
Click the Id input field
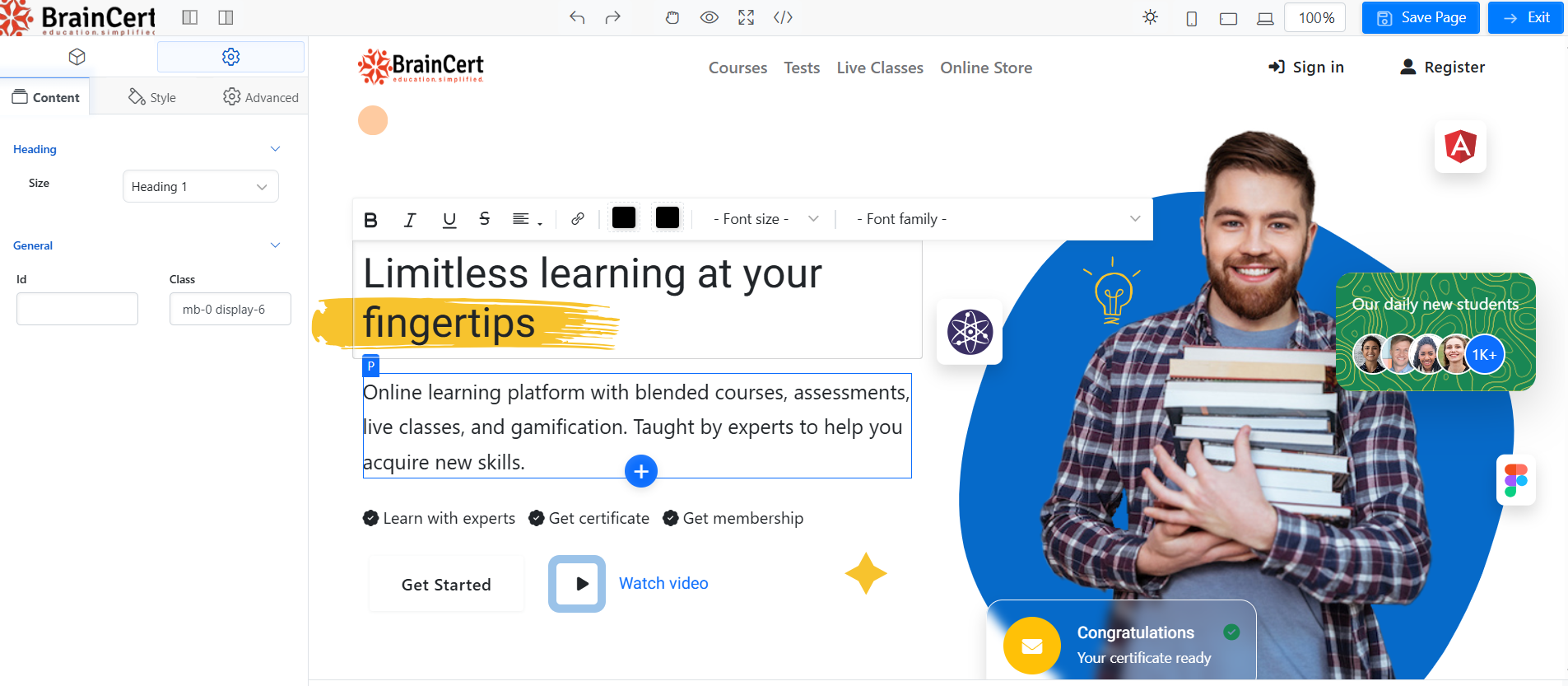pyautogui.click(x=77, y=309)
